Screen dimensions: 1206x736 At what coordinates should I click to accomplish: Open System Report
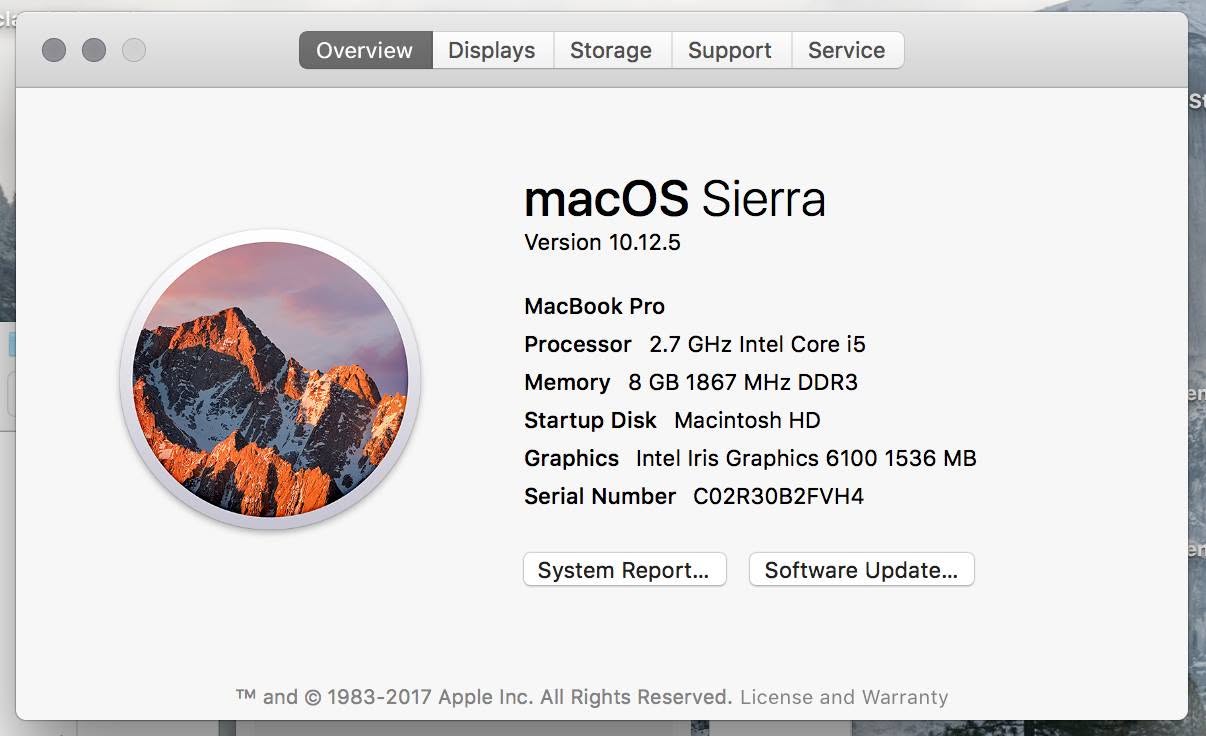coord(624,570)
